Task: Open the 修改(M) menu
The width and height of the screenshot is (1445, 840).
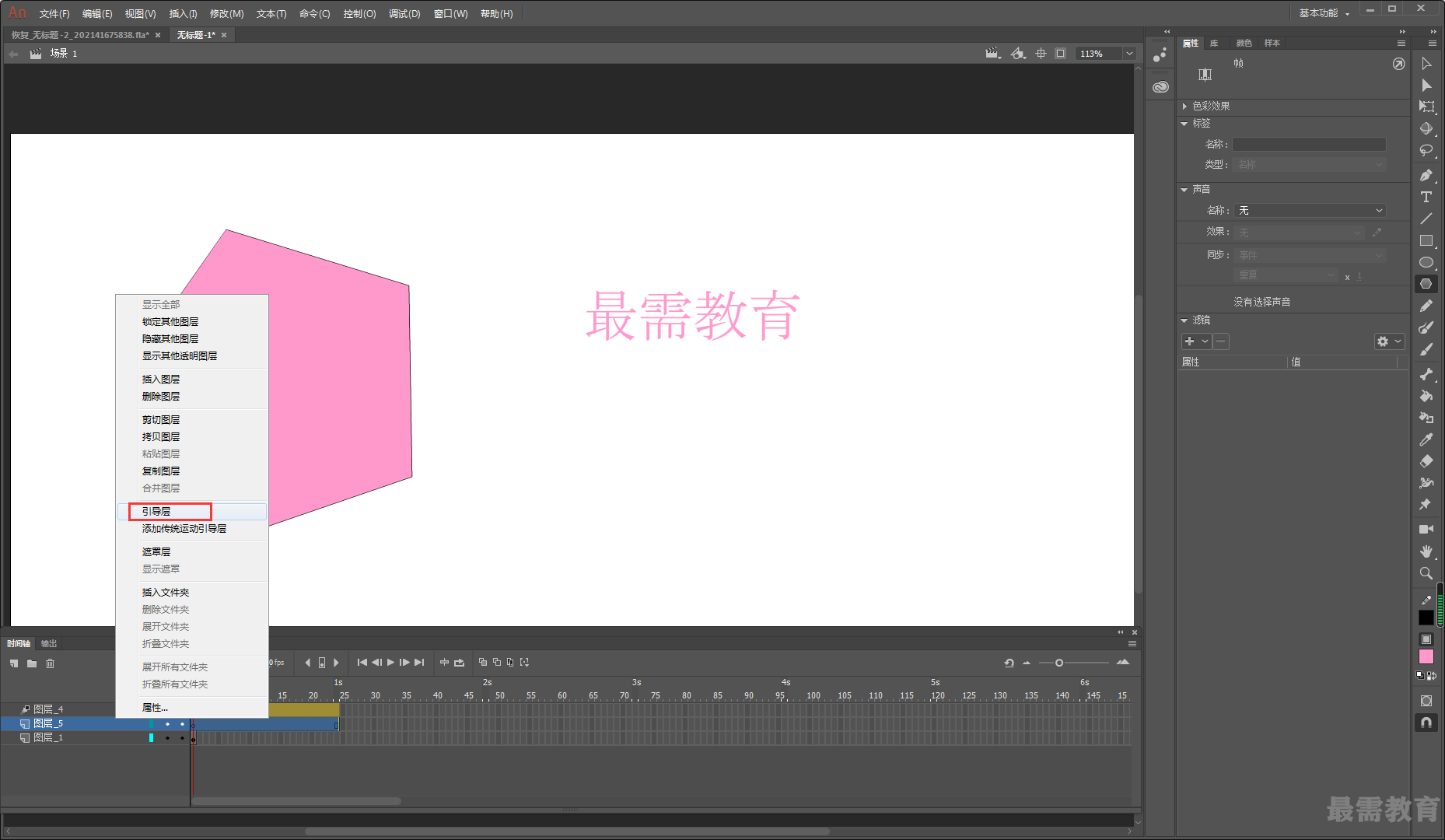Action: pyautogui.click(x=226, y=14)
